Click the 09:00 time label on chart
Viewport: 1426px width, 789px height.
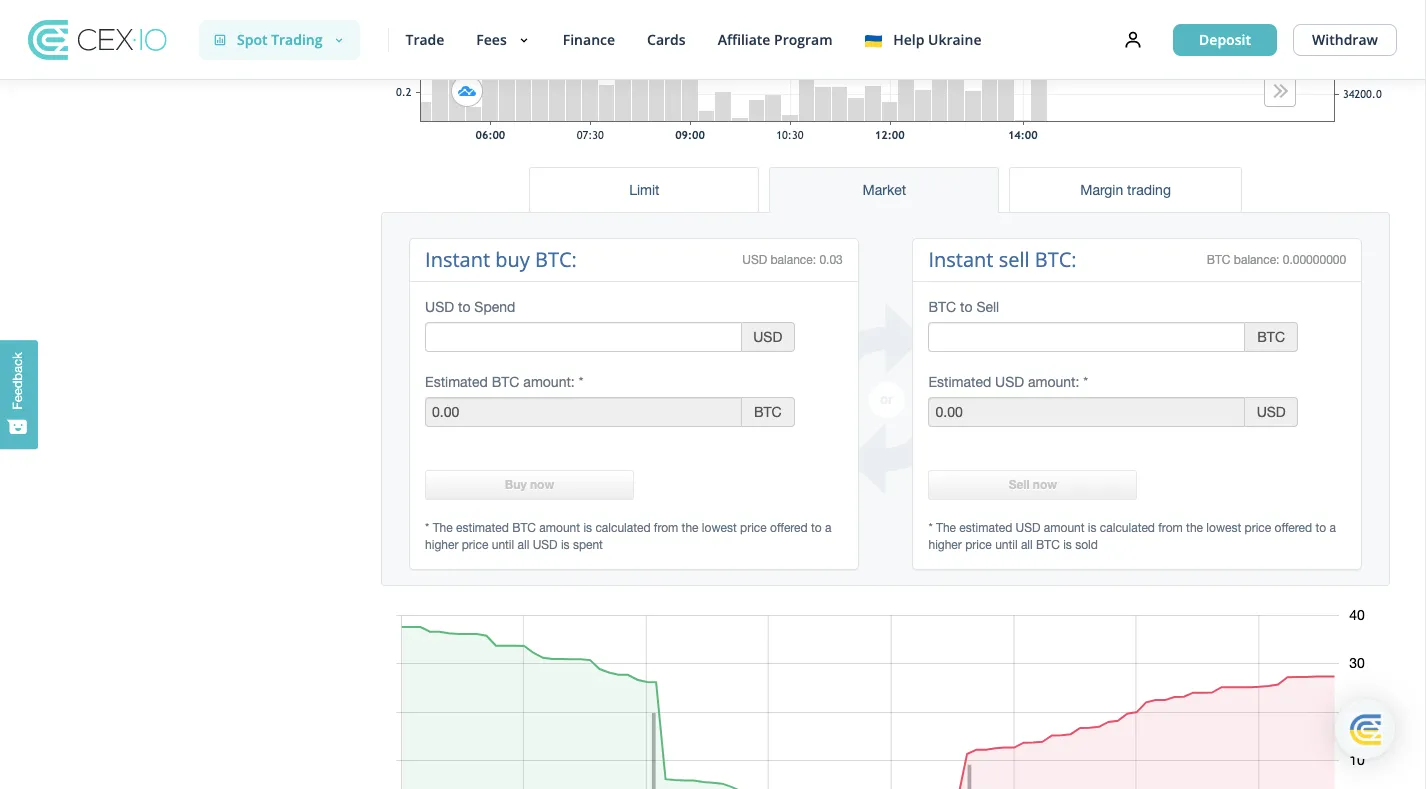click(x=690, y=135)
